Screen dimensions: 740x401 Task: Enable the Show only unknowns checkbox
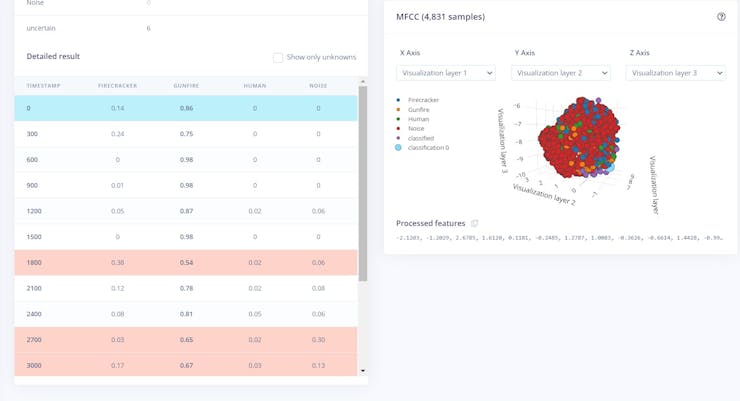point(278,57)
